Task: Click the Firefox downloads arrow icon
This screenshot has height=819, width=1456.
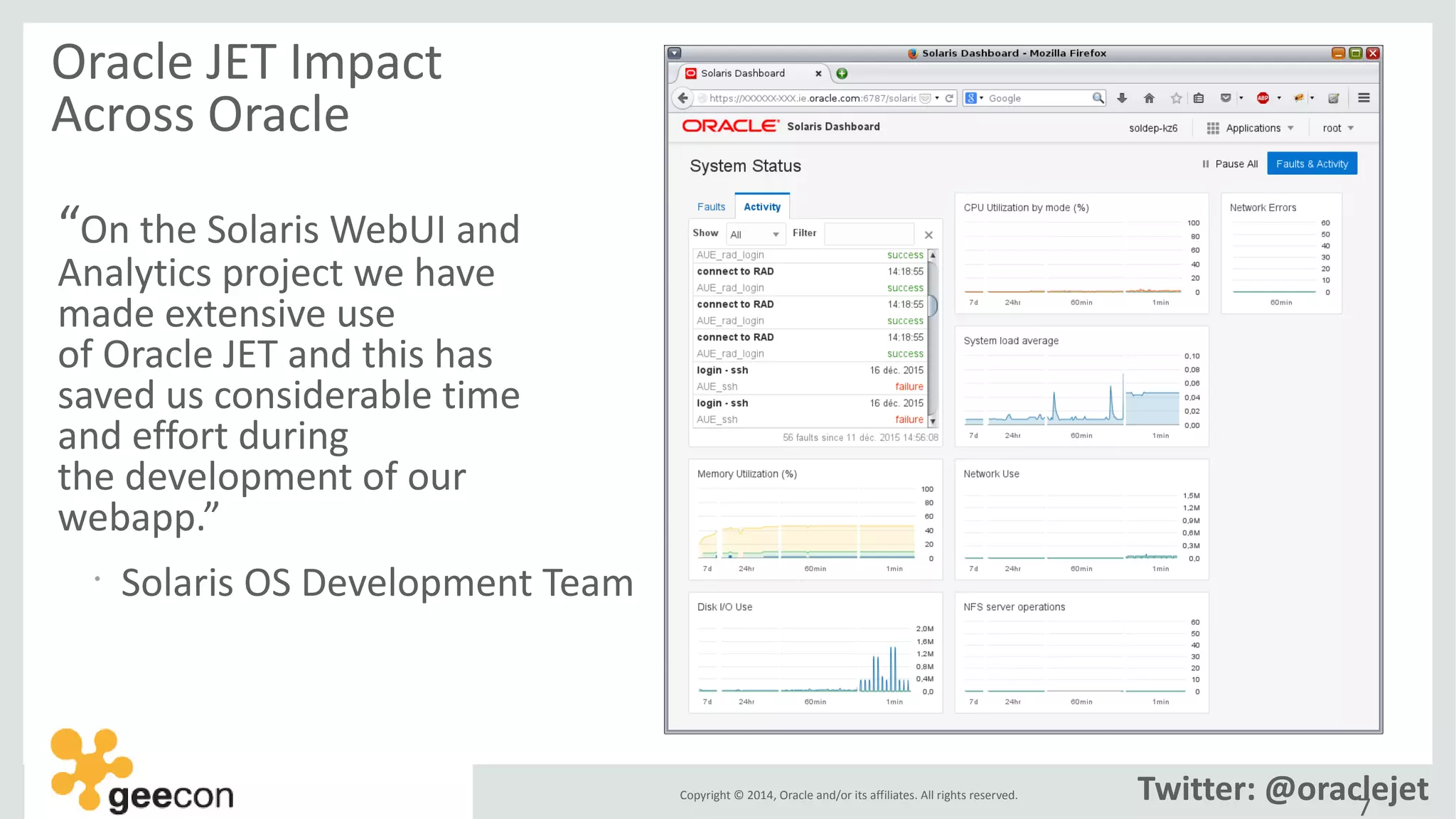Action: [1122, 98]
